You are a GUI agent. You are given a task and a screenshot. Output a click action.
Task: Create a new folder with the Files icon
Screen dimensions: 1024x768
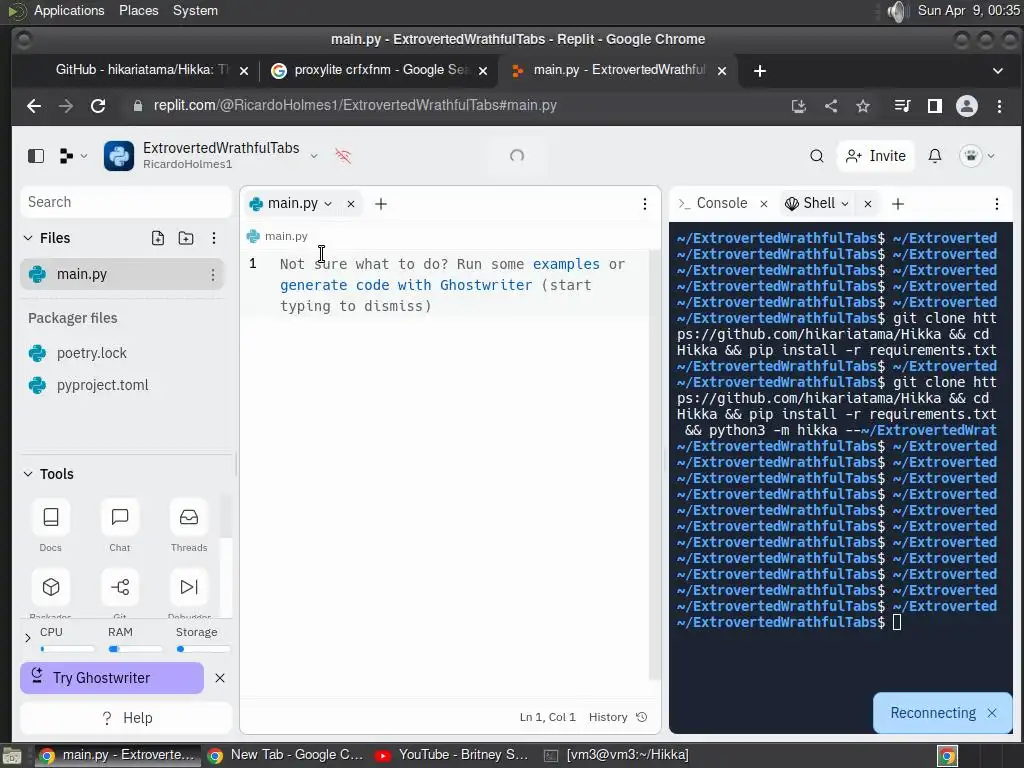(186, 238)
